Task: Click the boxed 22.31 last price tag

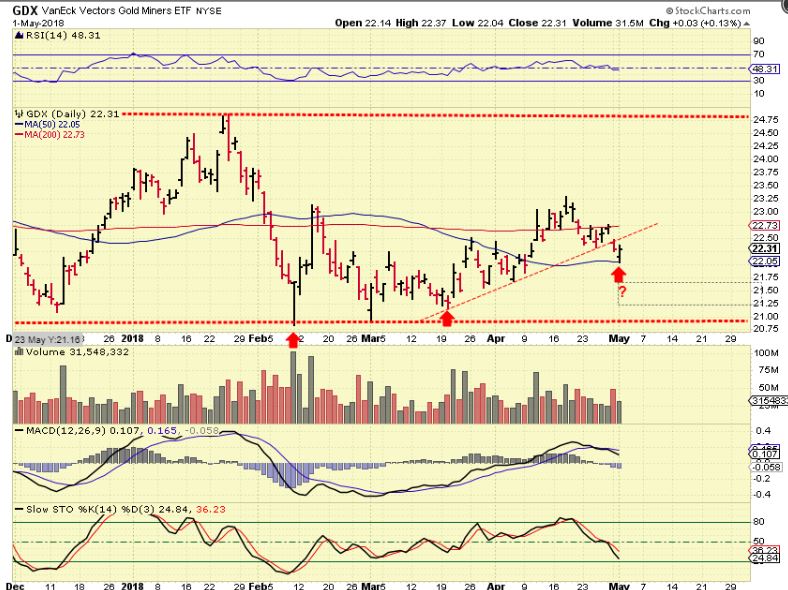Action: (x=765, y=249)
